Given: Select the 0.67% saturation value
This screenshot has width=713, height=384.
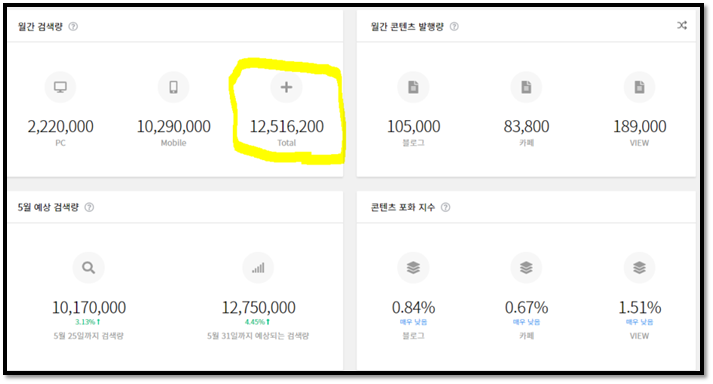Looking at the screenshot, I should point(526,308).
